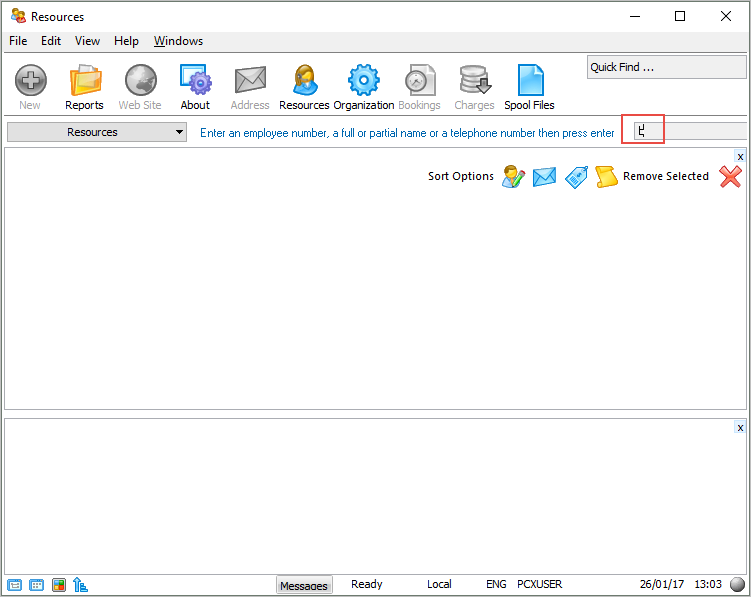Screen dimensions: 751x597
Task: Click the 26/01/17 date in status bar
Action: pyautogui.click(x=662, y=584)
